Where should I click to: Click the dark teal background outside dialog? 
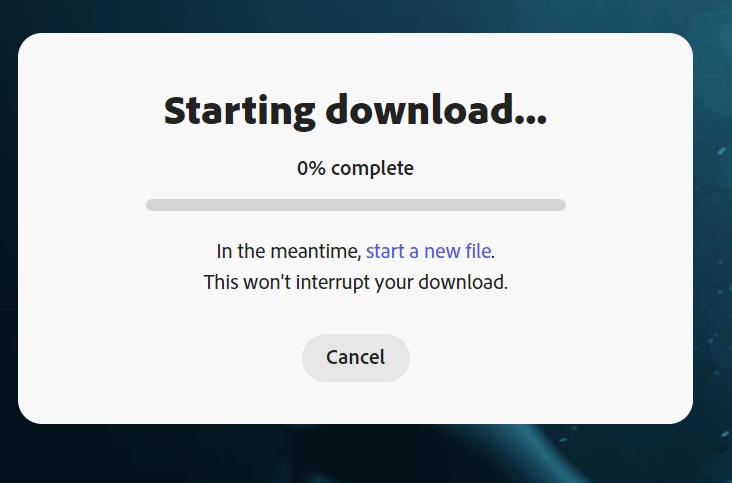(712, 233)
